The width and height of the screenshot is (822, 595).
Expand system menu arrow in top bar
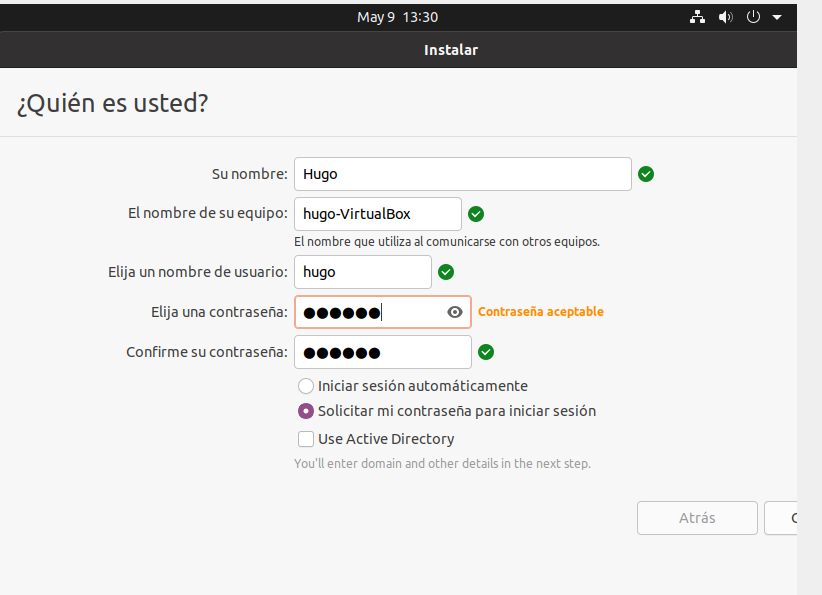point(777,17)
